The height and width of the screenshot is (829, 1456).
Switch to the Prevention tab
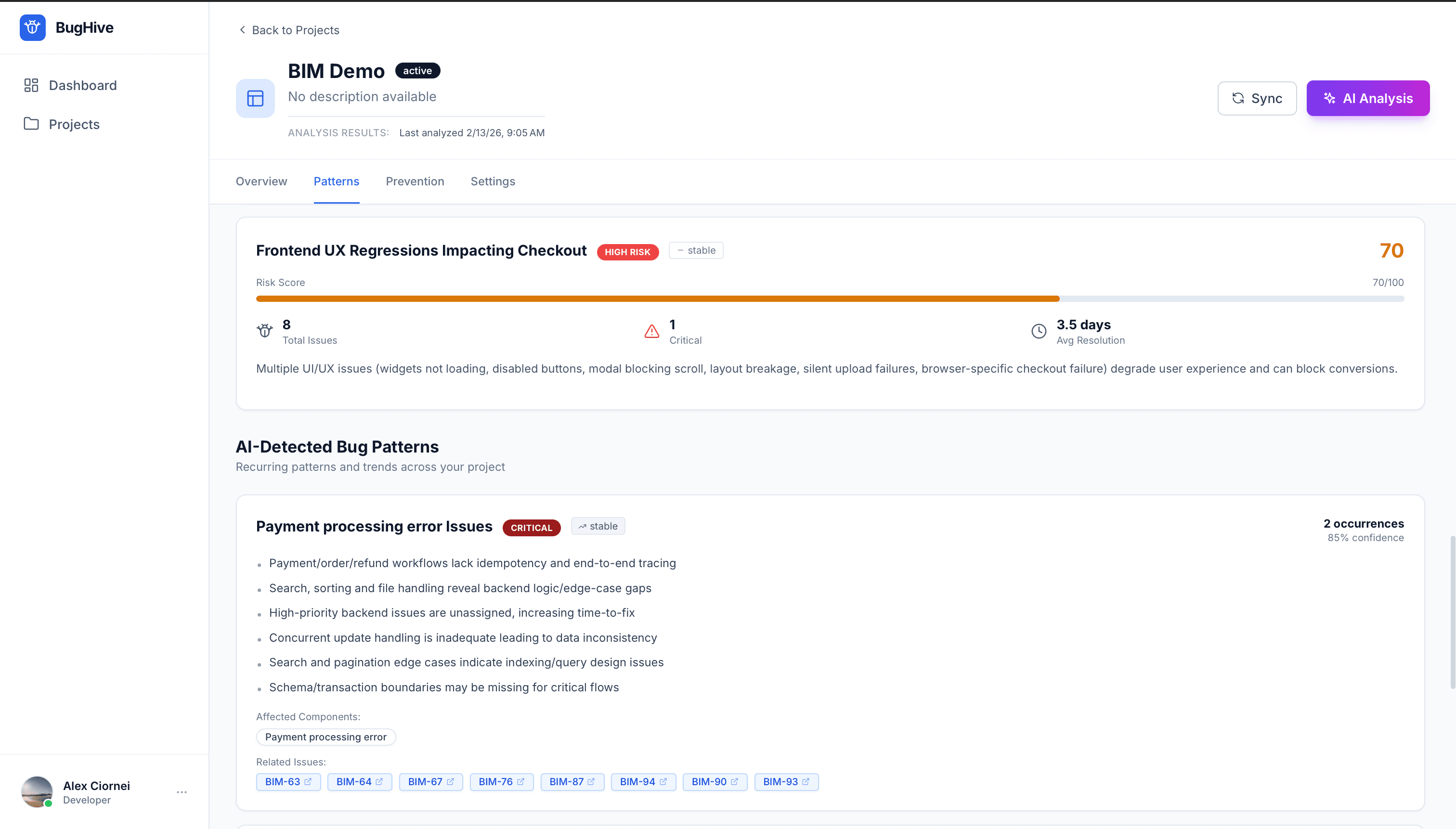click(415, 181)
